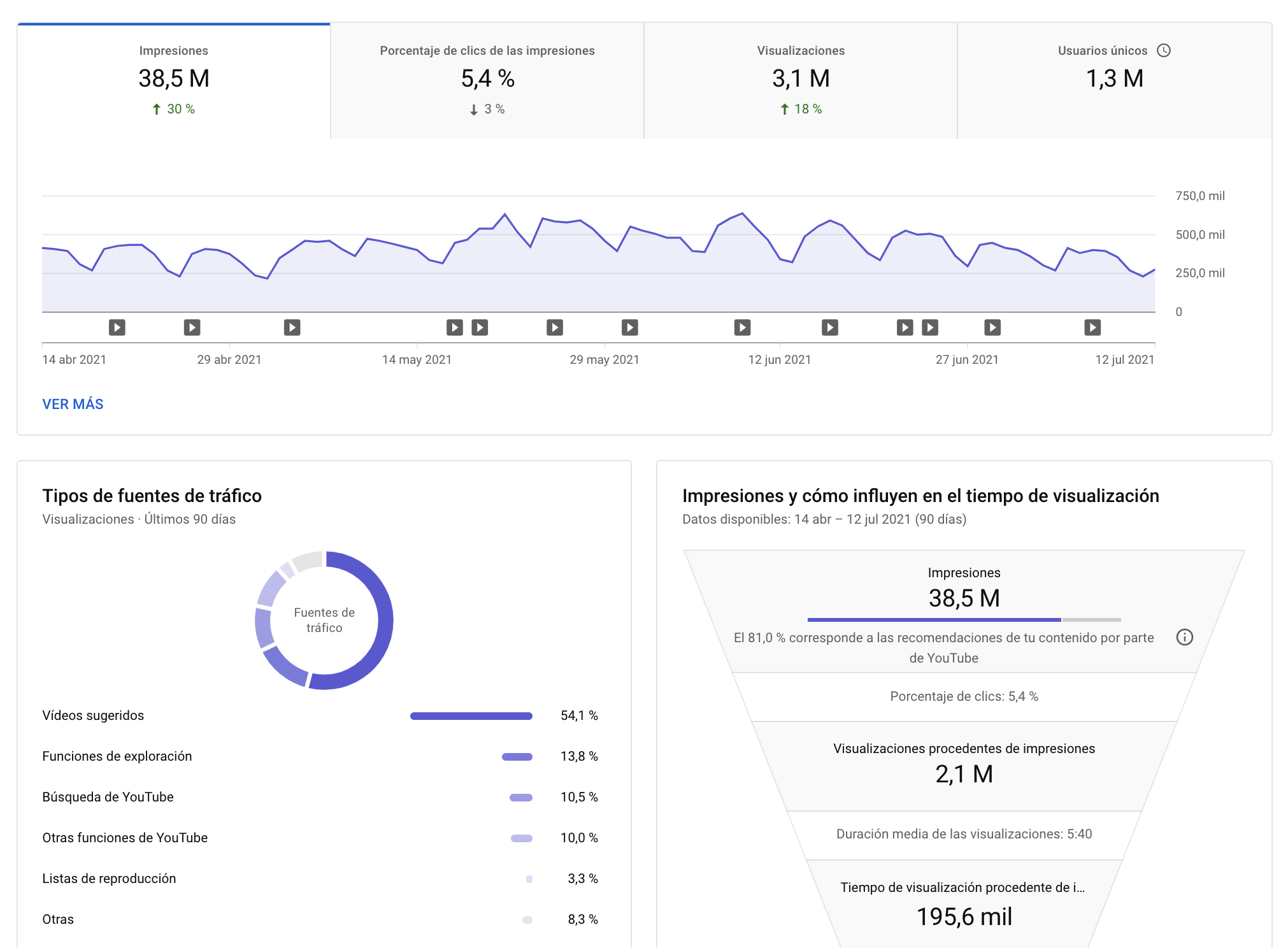Click the Otras traffic source row label
Screen dimensions: 1288x948
point(58,919)
